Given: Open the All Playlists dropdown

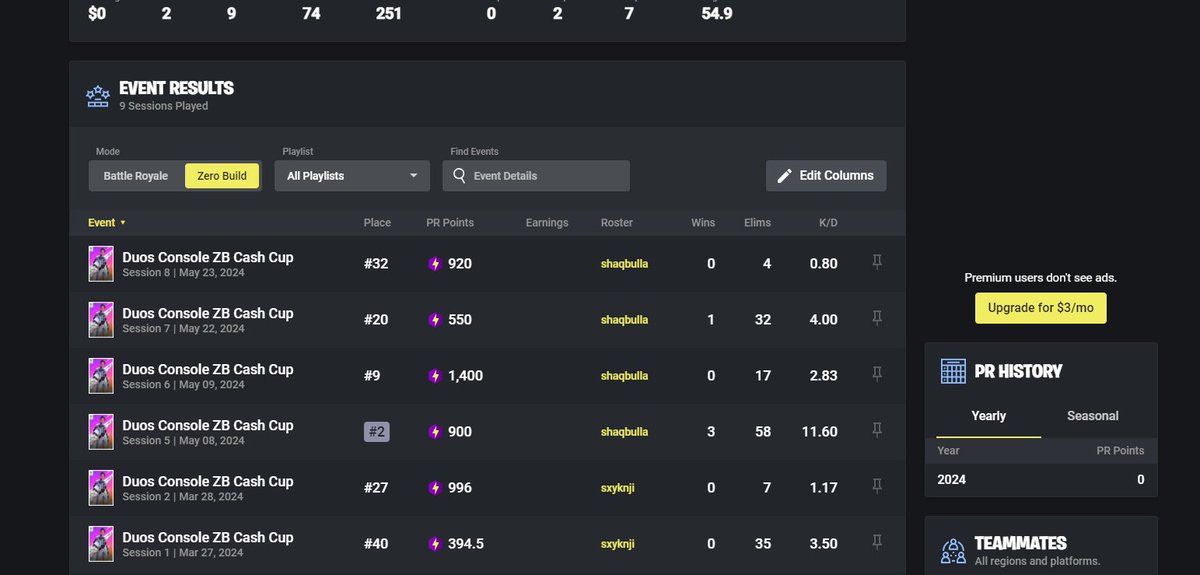Looking at the screenshot, I should 352,176.
